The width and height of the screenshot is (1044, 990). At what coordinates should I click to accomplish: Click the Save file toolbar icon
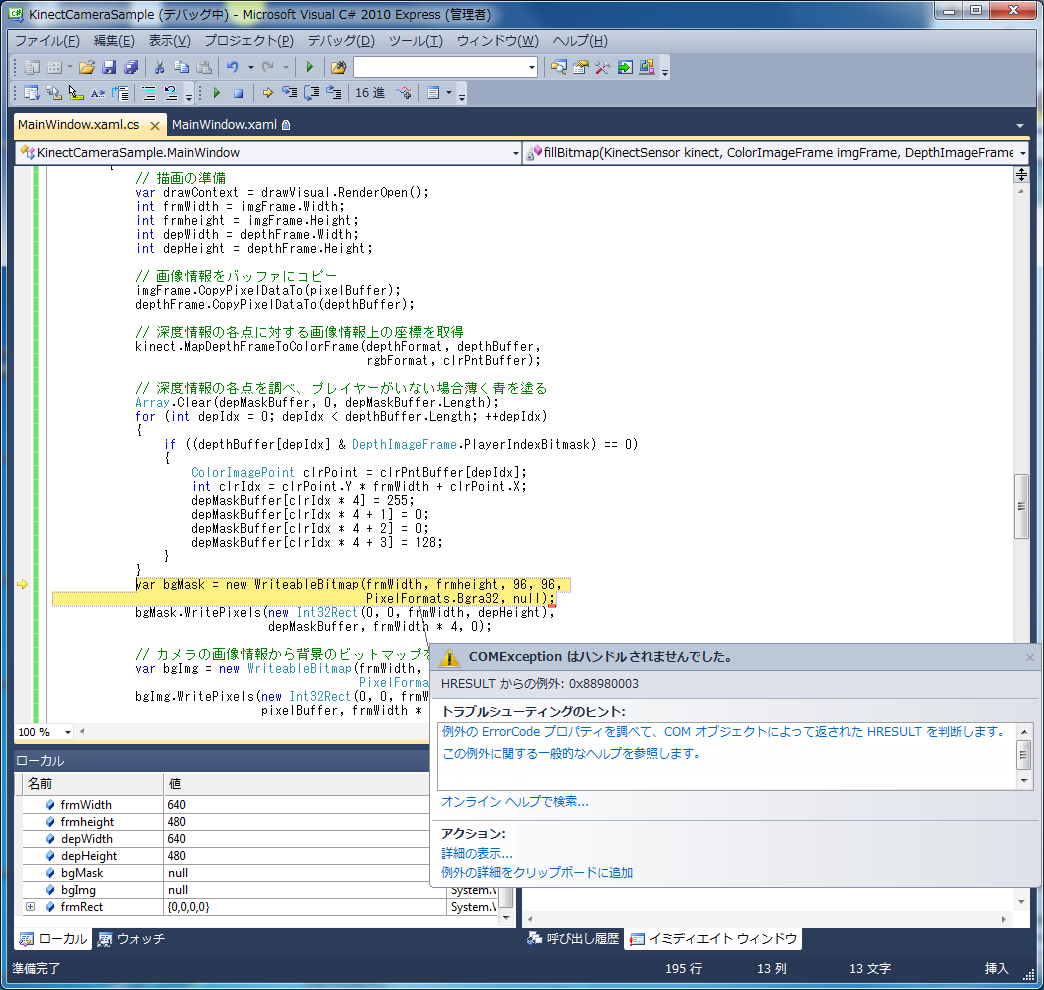(109, 67)
